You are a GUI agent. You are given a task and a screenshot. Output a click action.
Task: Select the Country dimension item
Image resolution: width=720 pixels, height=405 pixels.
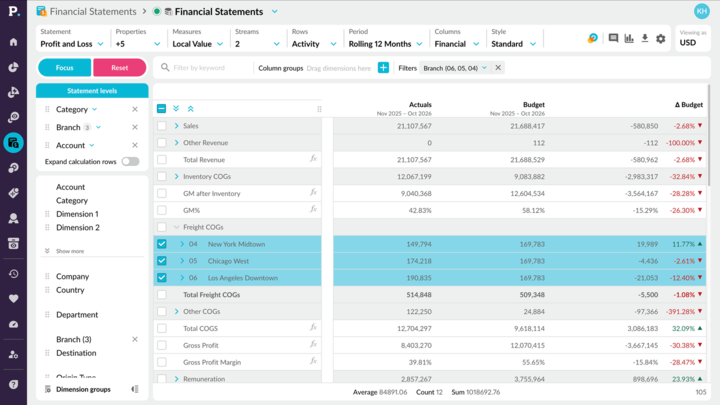point(70,290)
